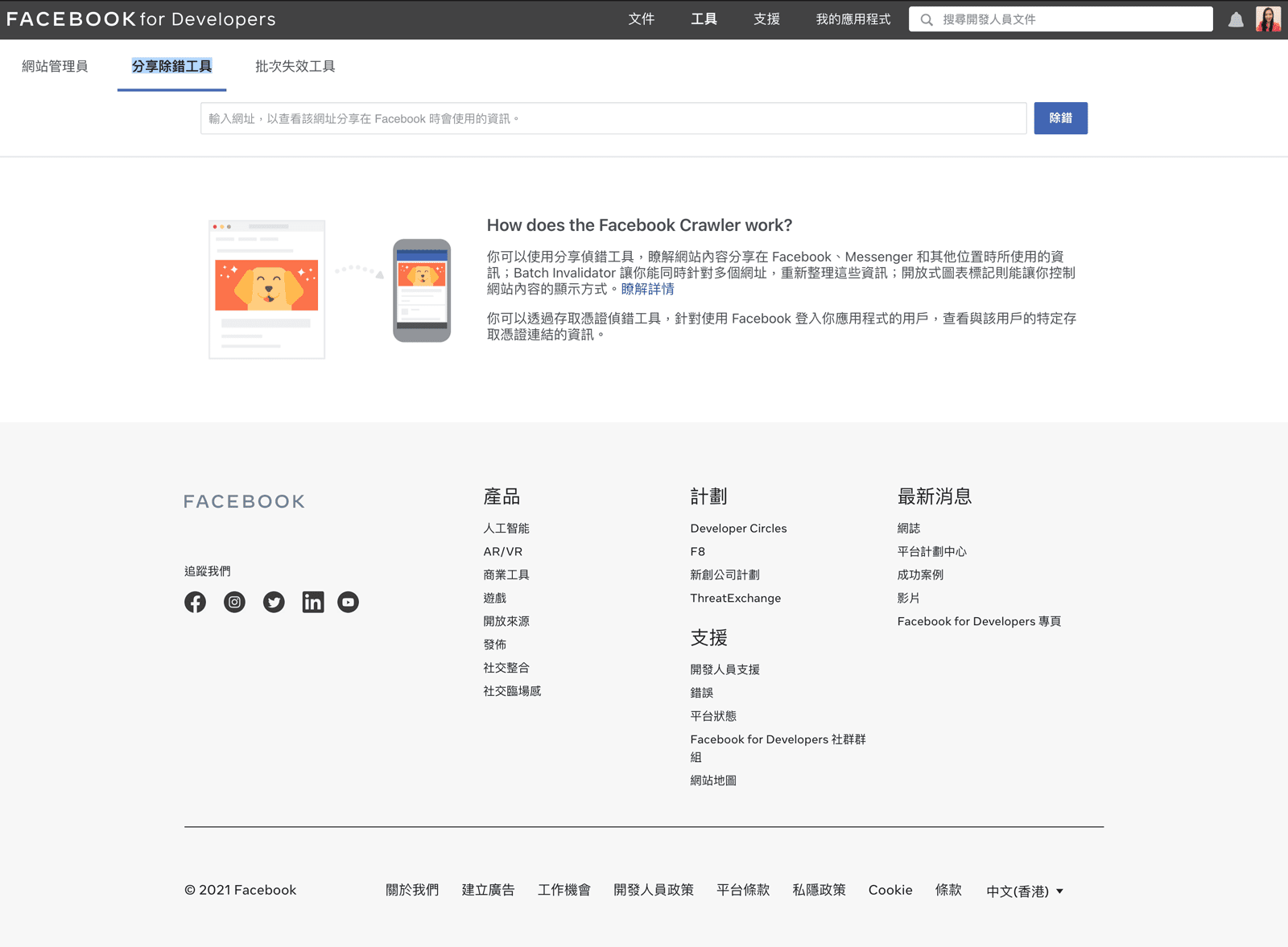Screen dimensions: 1288x947
Task: Open the 平台條款 footer link
Action: [743, 890]
